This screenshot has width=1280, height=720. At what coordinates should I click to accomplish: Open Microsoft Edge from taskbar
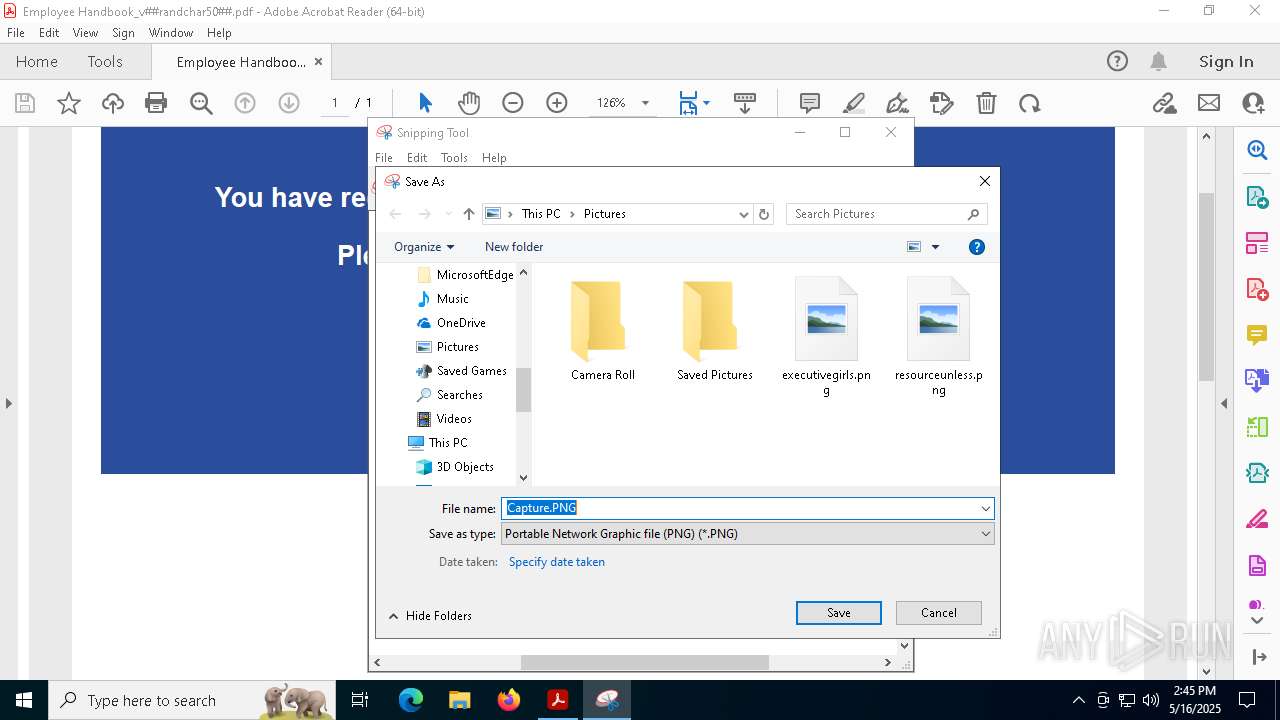click(x=411, y=700)
